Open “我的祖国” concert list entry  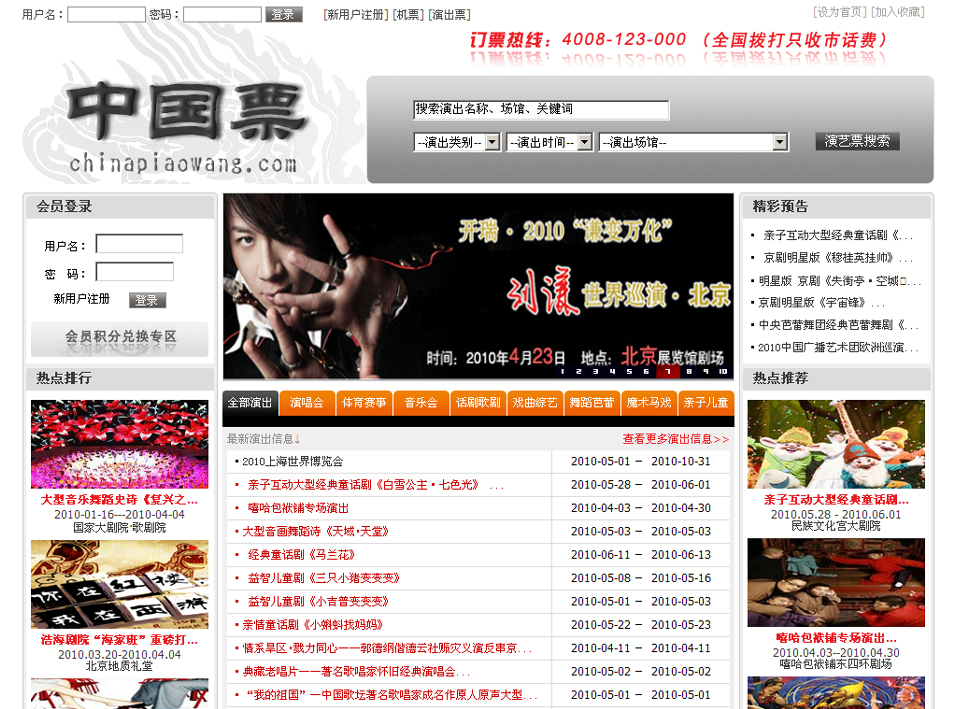[x=391, y=695]
